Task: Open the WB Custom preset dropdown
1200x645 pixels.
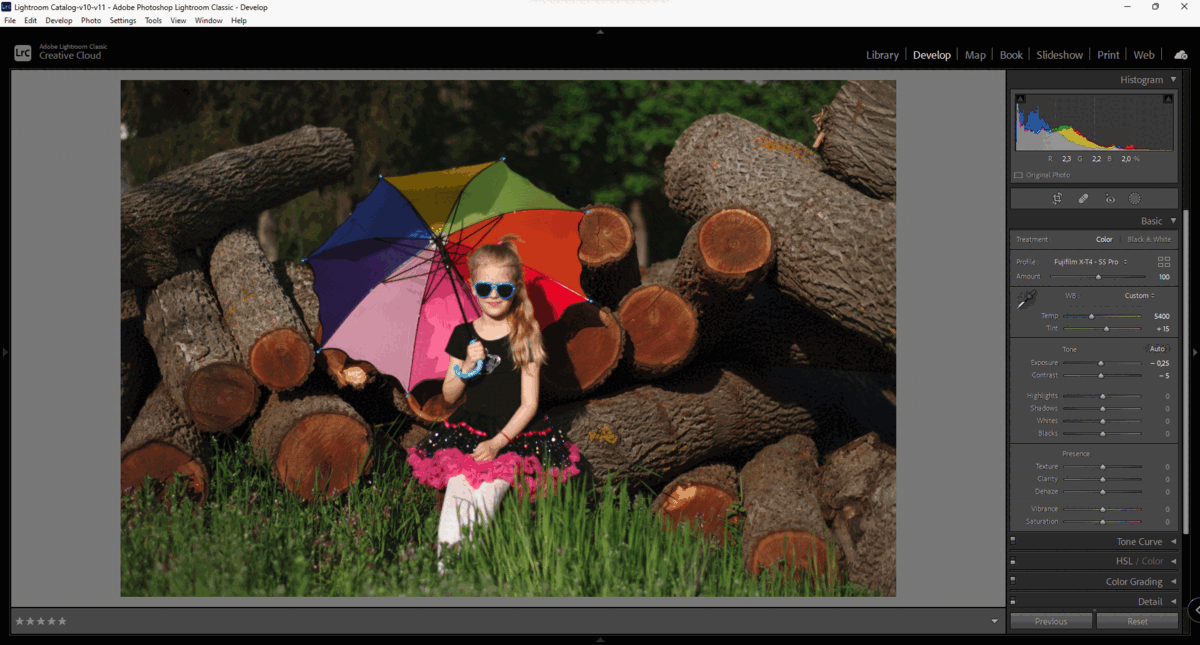Action: [x=1139, y=296]
